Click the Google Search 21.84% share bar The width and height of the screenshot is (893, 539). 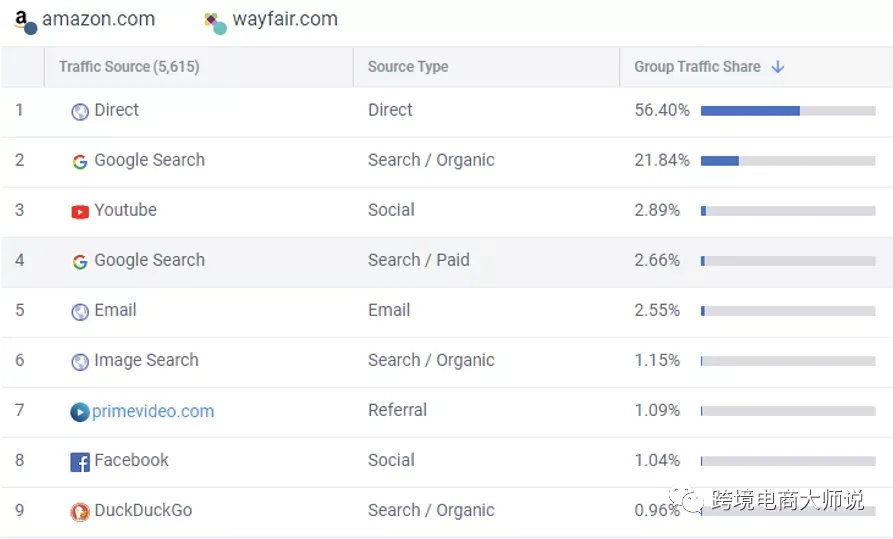pyautogui.click(x=788, y=161)
